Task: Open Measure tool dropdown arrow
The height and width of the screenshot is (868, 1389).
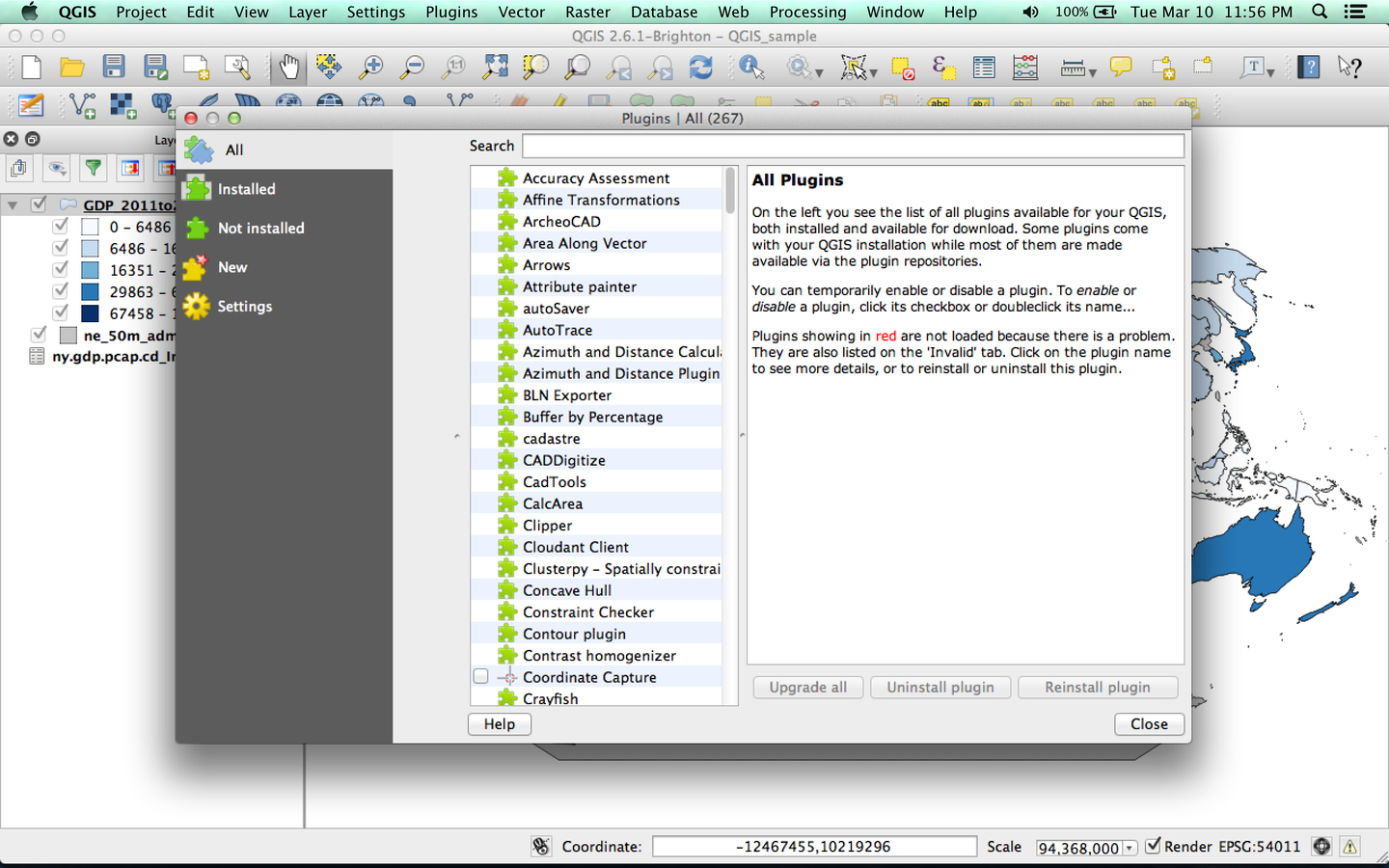Action: [x=1093, y=71]
